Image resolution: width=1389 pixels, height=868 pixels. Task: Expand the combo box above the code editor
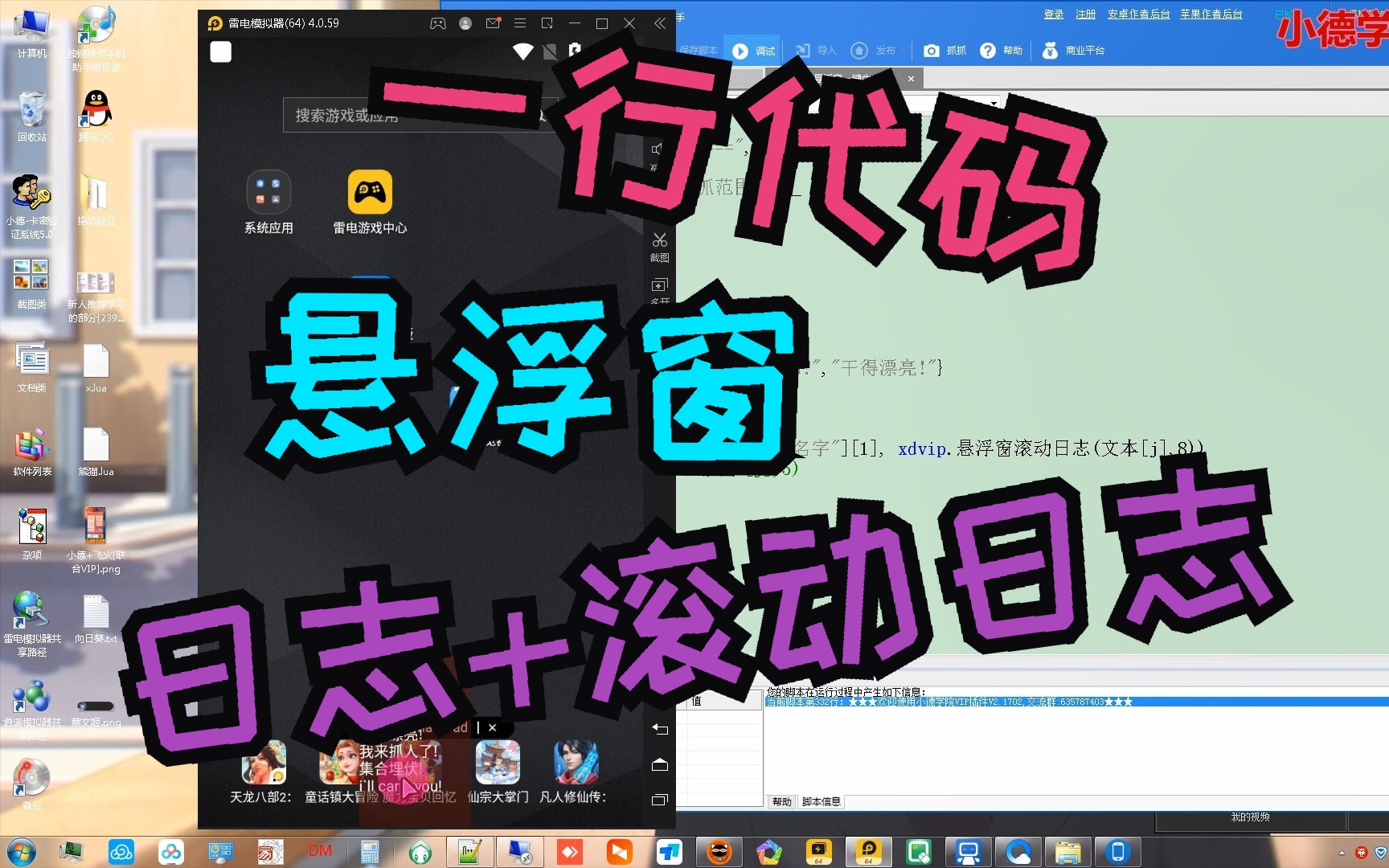coord(994,103)
